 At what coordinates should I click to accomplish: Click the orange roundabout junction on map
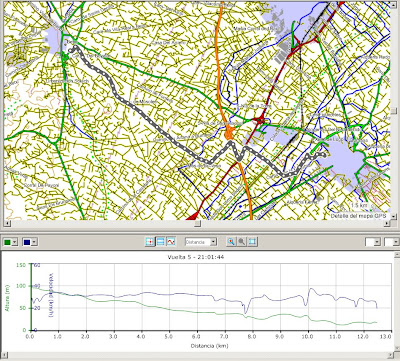tap(229, 134)
